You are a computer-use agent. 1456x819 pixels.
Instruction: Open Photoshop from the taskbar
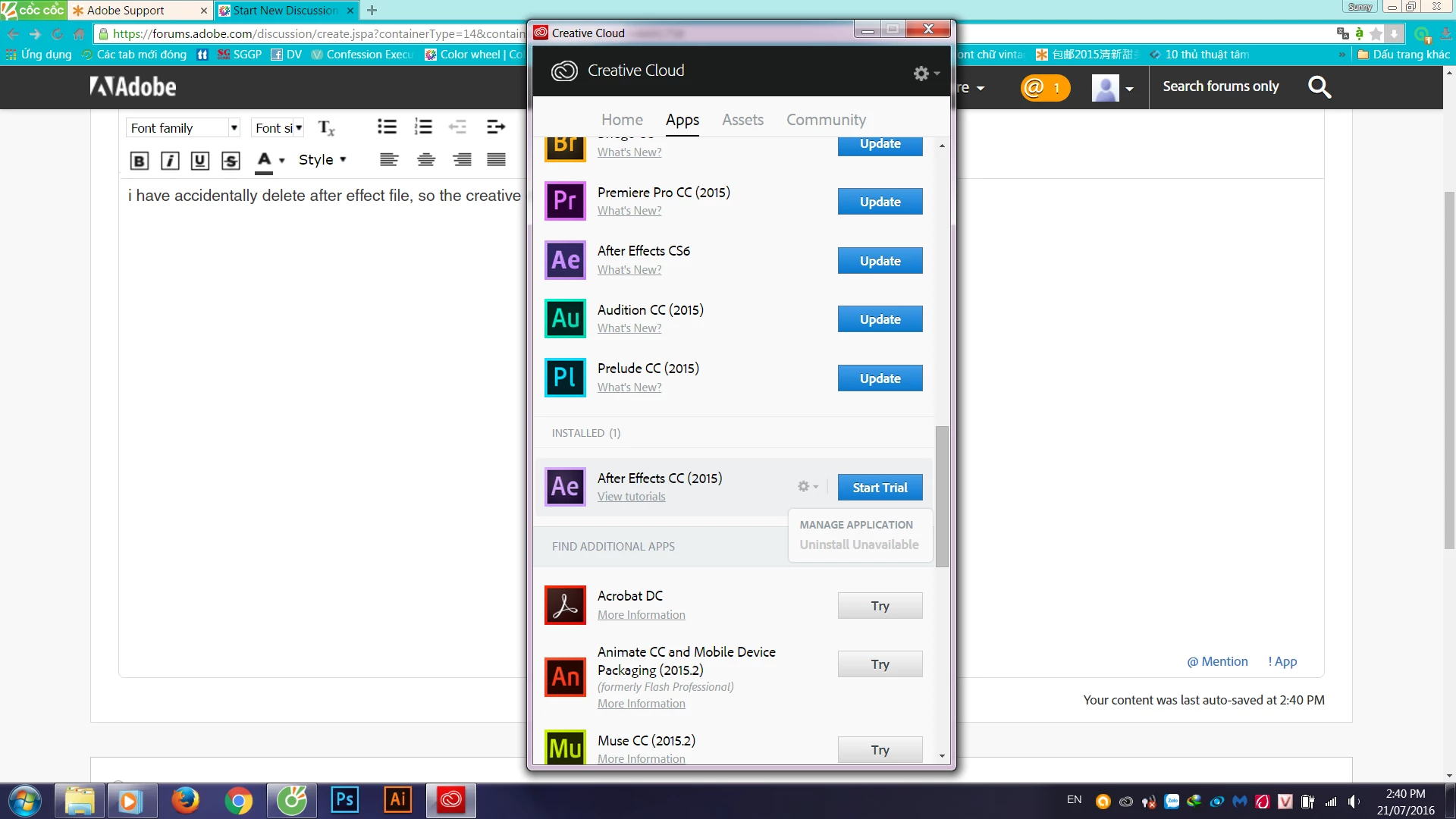(x=344, y=800)
